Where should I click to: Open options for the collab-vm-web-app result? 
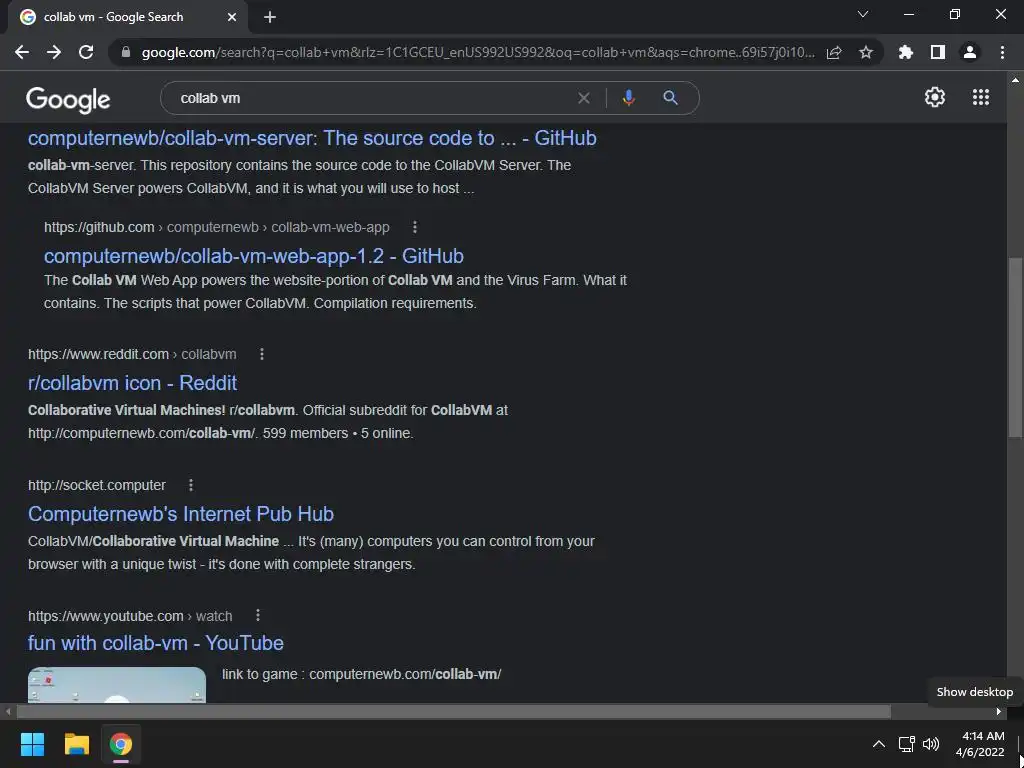pos(415,227)
